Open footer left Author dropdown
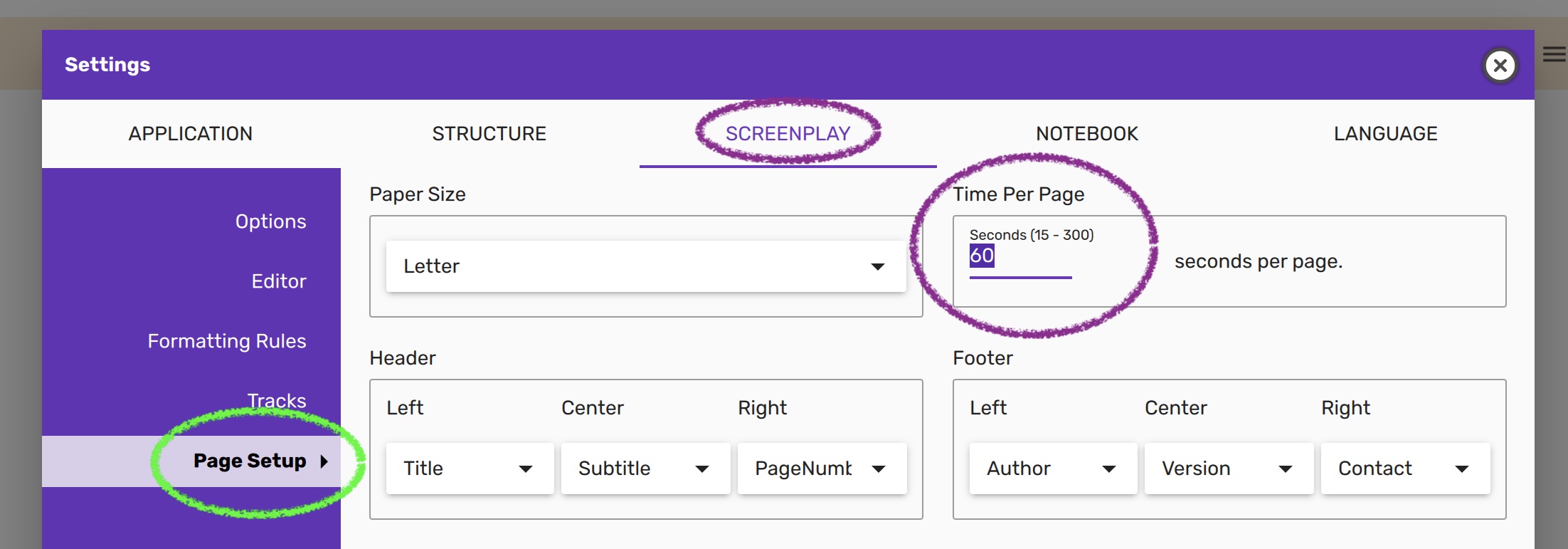Screen dimensions: 1568x549 coord(1053,469)
